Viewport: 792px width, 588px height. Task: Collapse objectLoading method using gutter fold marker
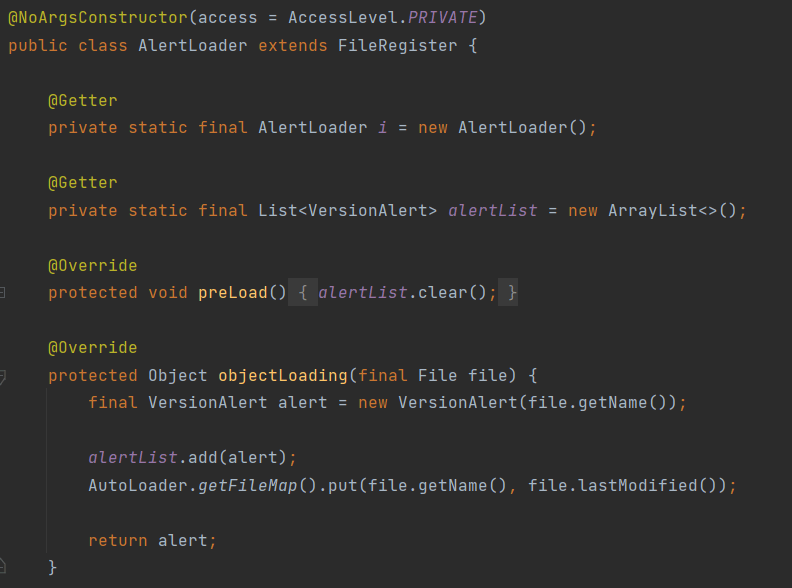[x=3, y=376]
